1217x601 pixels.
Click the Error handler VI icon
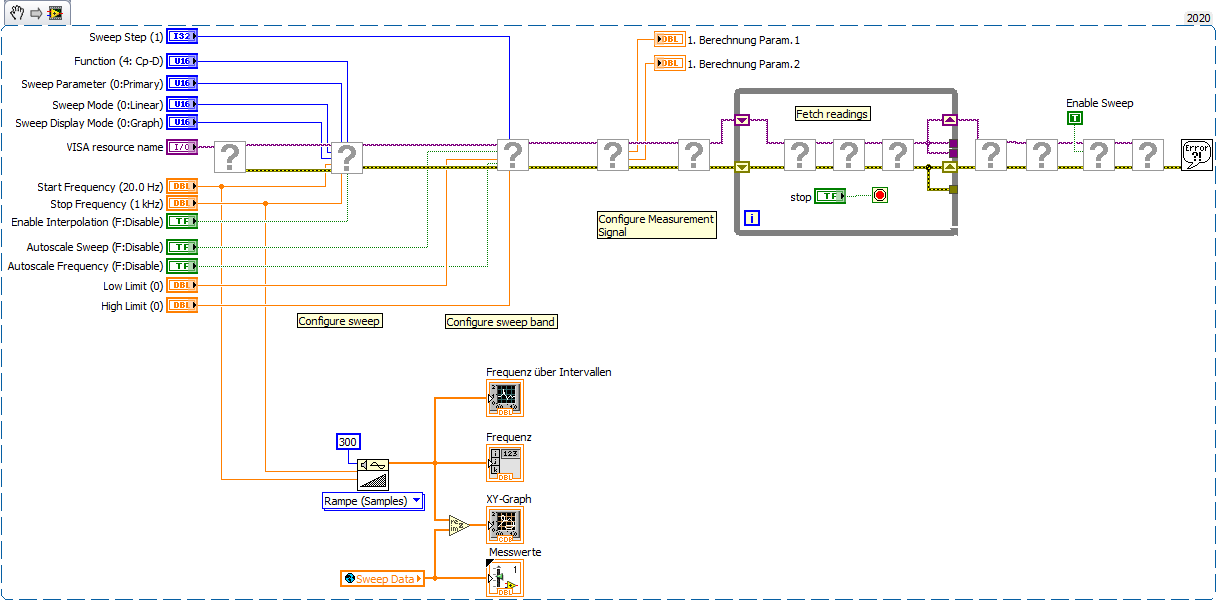[1196, 155]
